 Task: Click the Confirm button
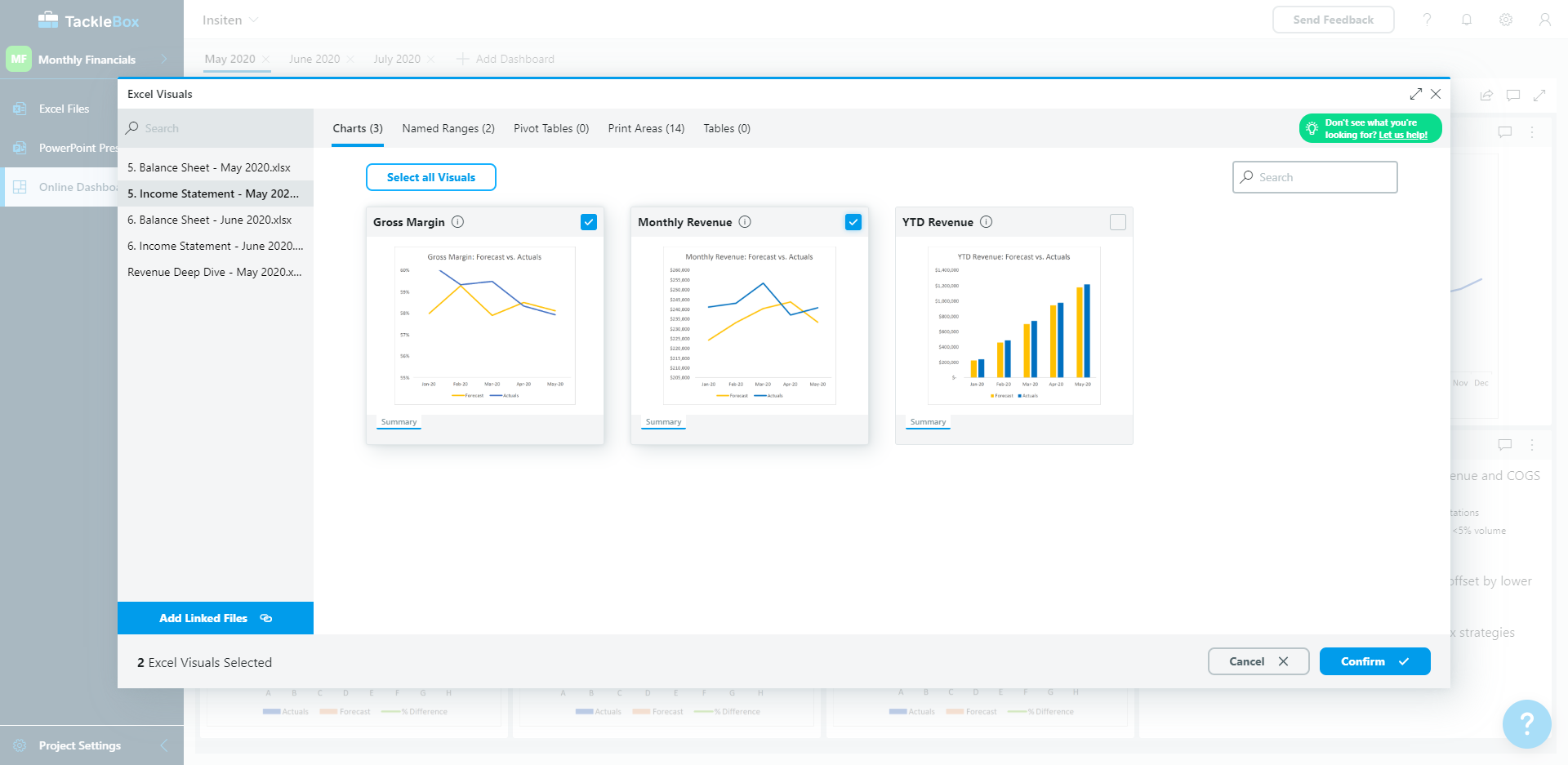click(1374, 661)
